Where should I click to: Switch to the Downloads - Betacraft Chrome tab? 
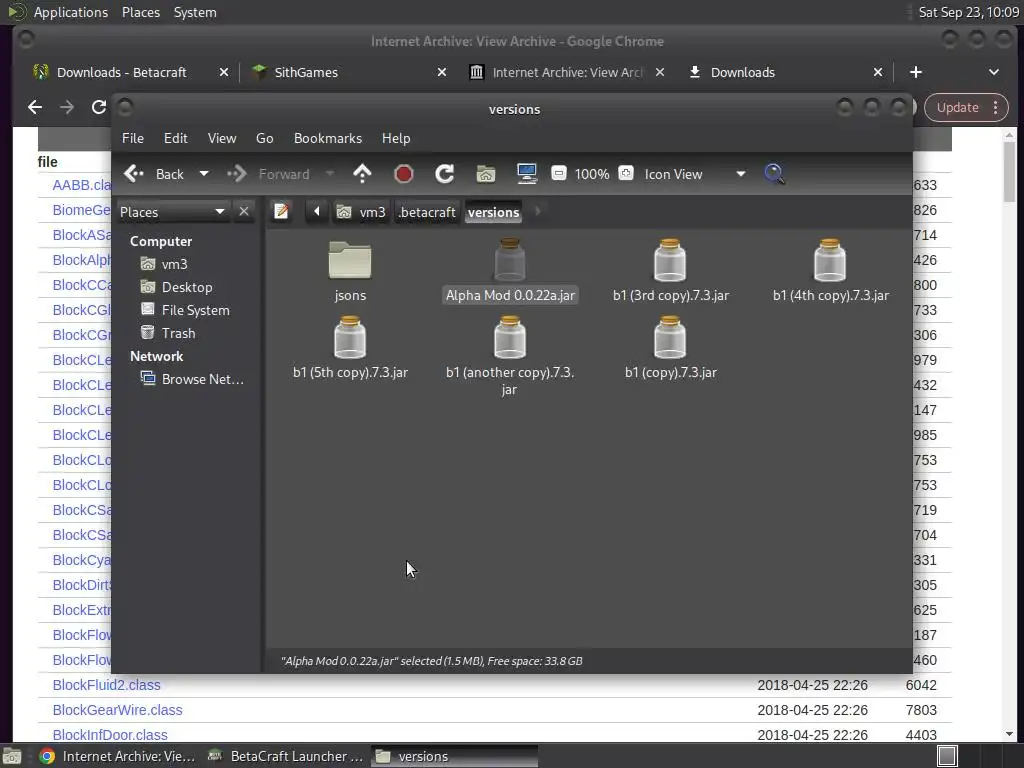[121, 72]
